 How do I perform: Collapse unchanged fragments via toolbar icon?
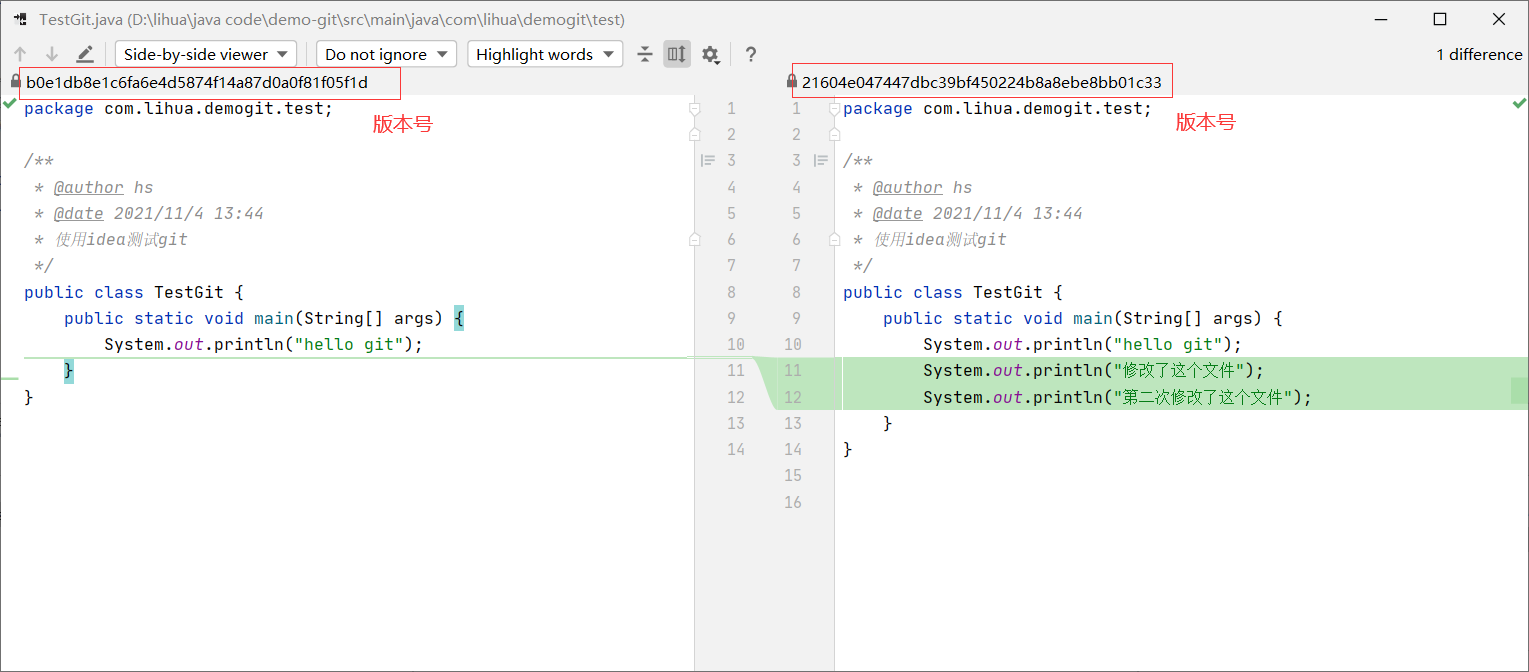(644, 54)
